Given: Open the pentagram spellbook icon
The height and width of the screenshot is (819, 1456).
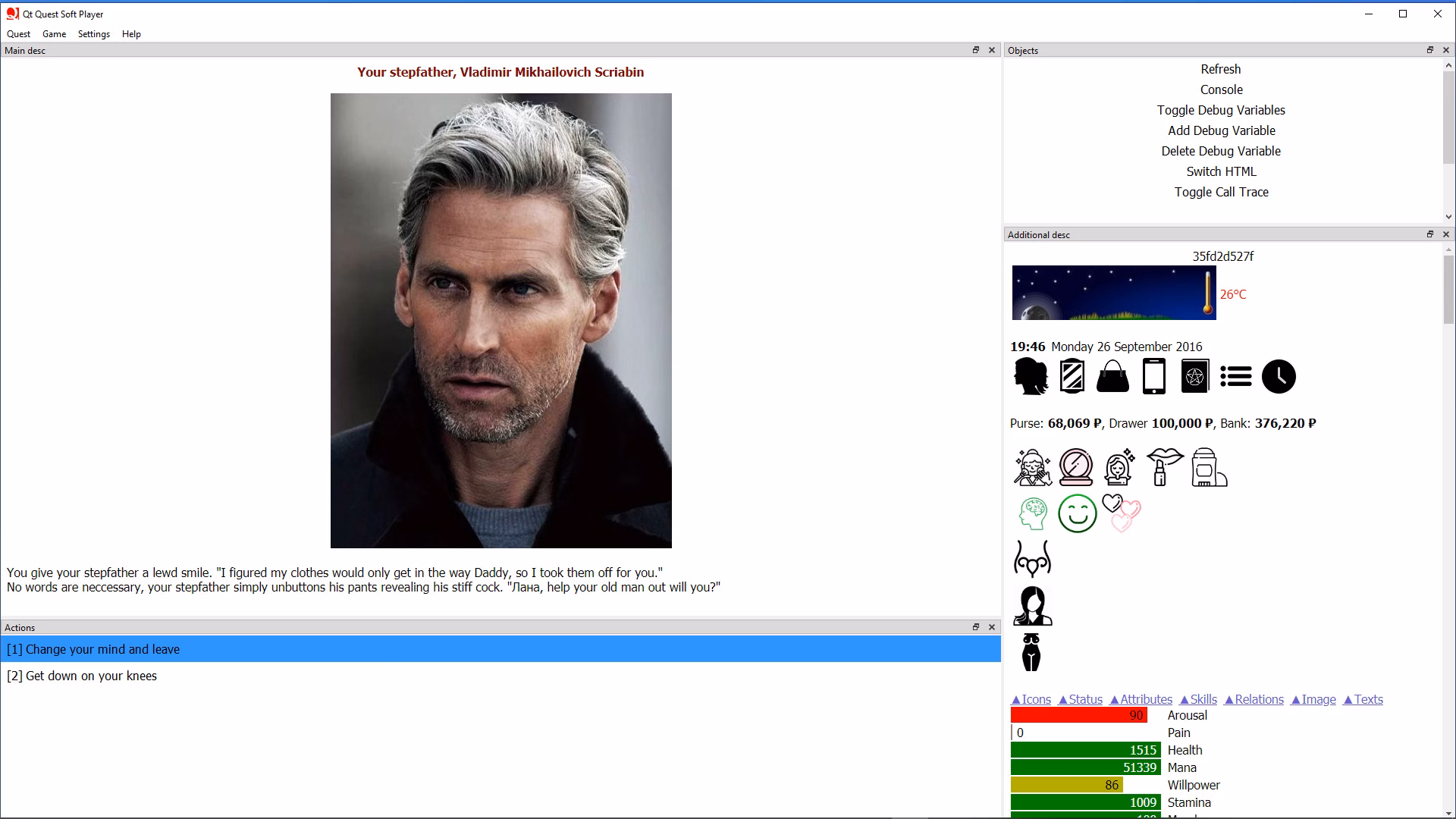Looking at the screenshot, I should tap(1194, 376).
